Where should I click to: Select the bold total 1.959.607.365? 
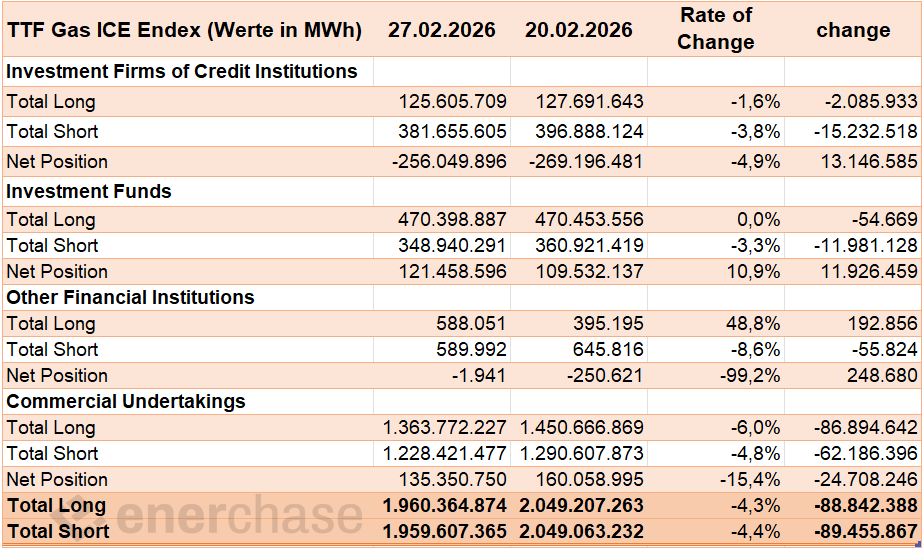(x=445, y=531)
